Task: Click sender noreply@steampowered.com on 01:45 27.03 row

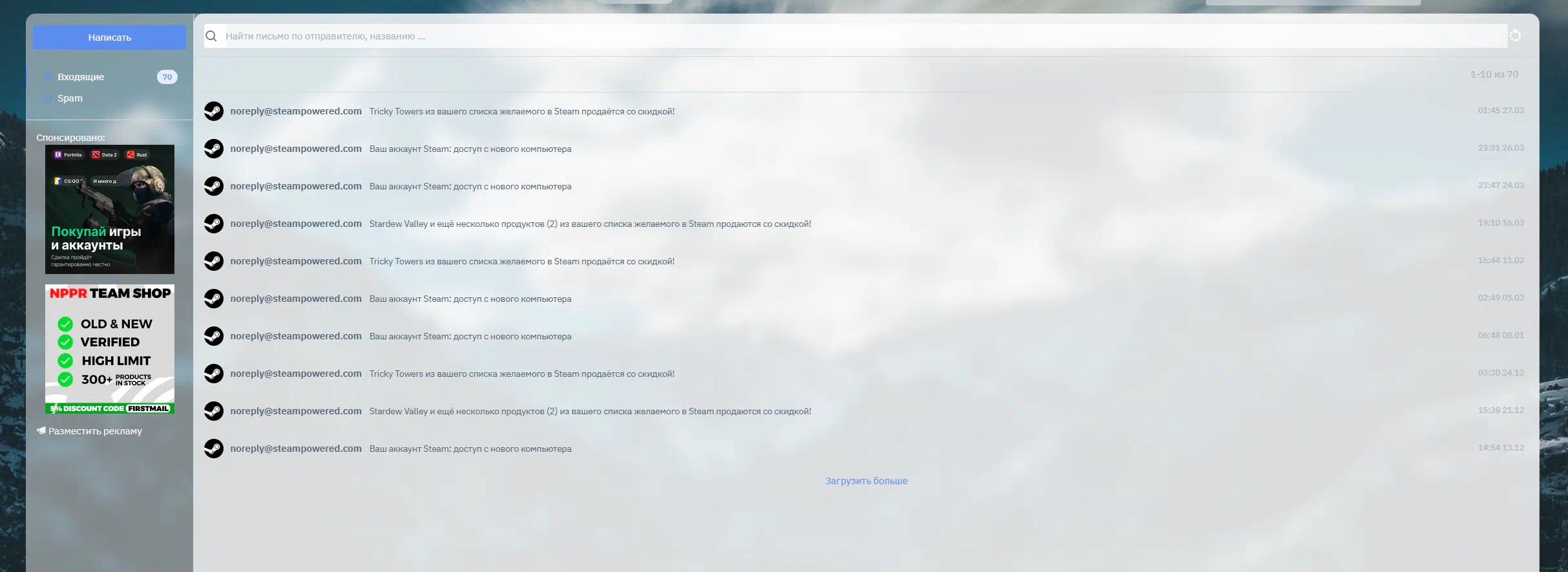Action: coord(296,111)
